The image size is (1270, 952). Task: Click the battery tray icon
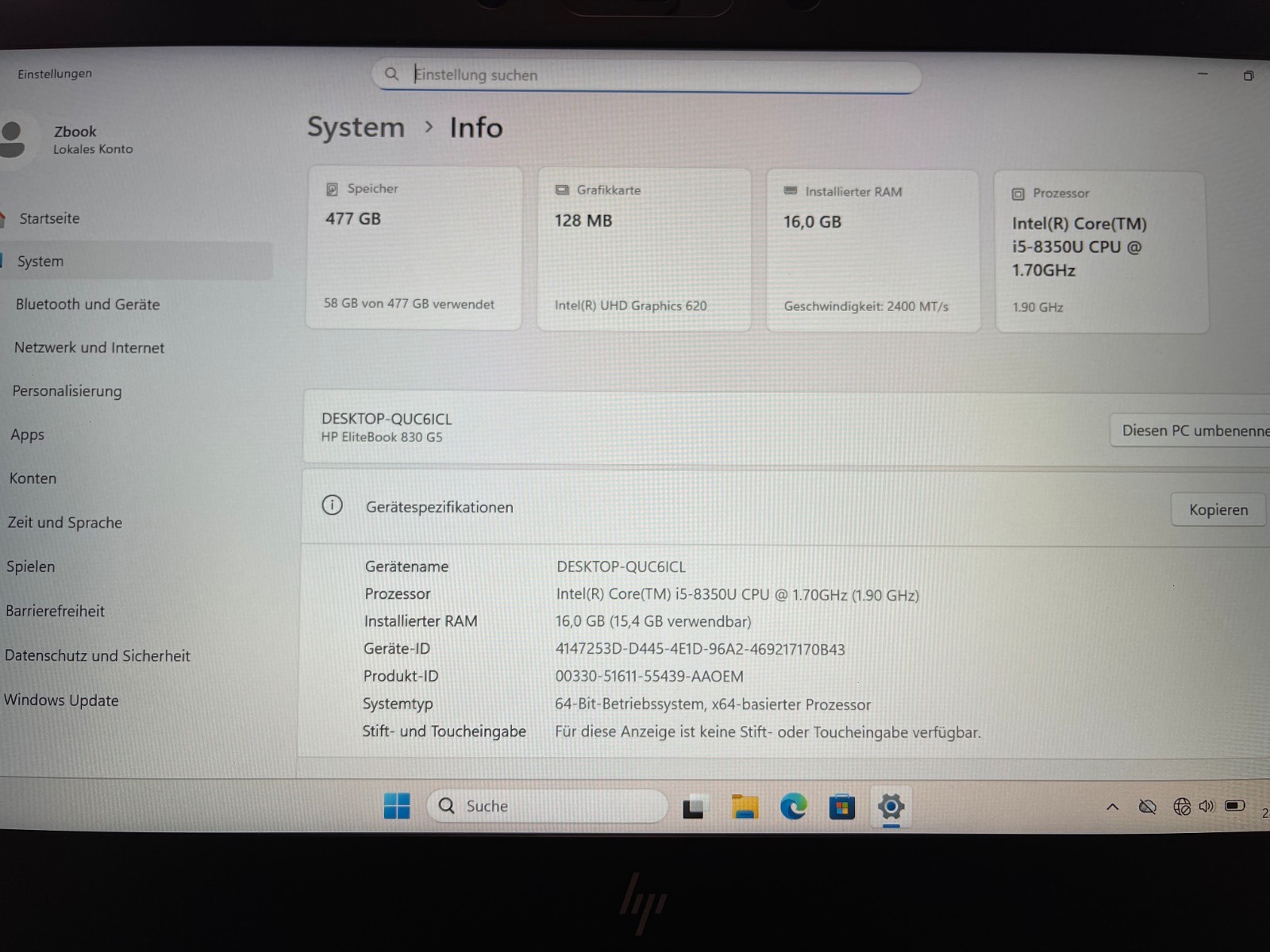click(1235, 806)
